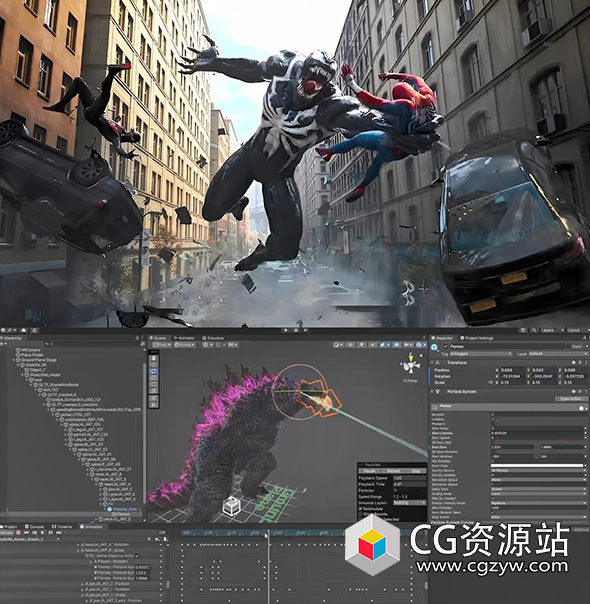Collapse the Ground Plane Stage hierarchy item
Screen dimensions: 590x604
[x=13, y=360]
